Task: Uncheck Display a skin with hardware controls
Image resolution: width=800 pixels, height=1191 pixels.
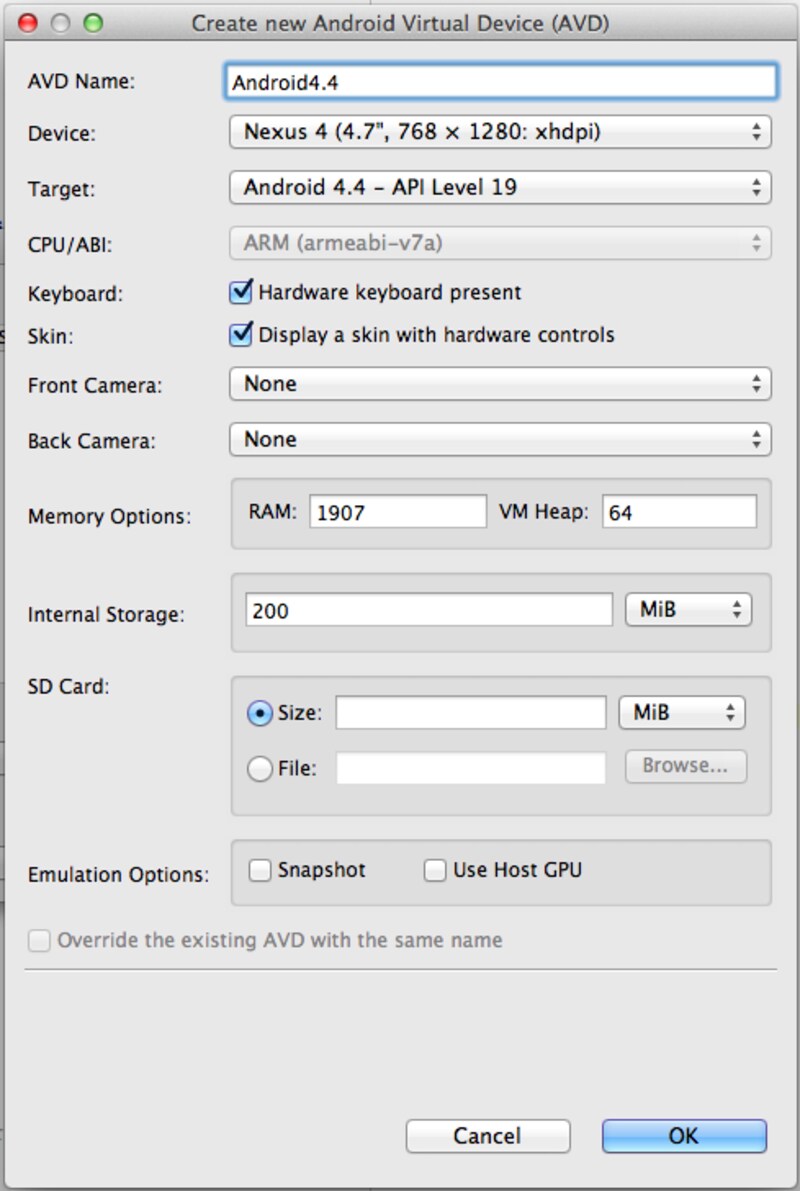Action: pyautogui.click(x=240, y=334)
